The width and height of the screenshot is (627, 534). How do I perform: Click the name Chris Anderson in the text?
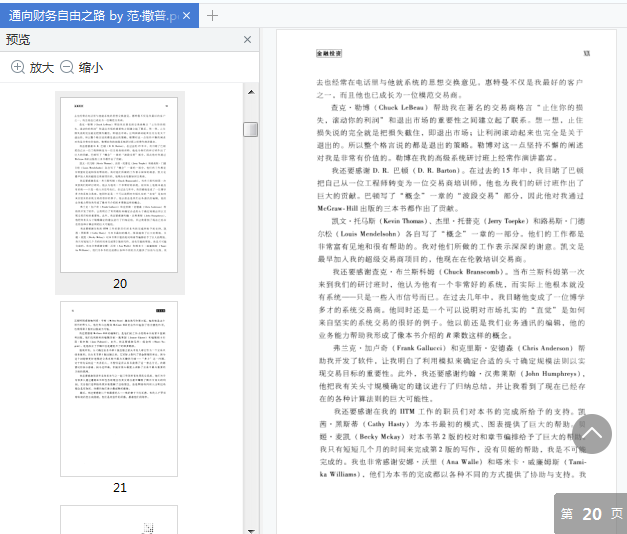pos(545,348)
